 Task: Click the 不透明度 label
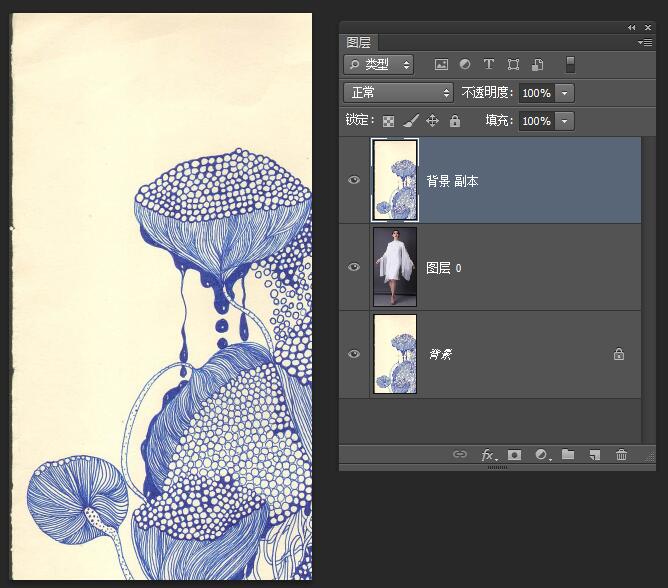click(x=487, y=92)
